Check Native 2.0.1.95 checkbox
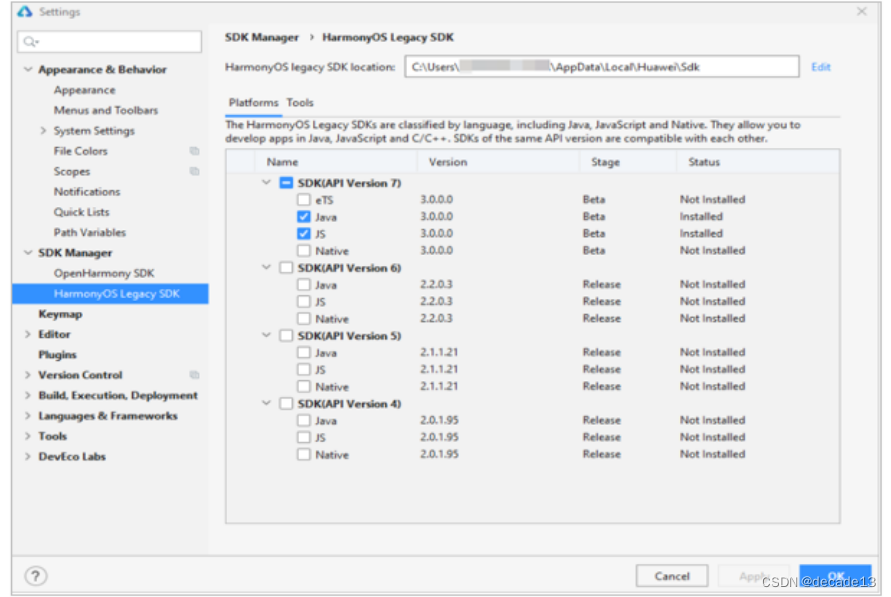Screen dimensions: 891x597 point(304,454)
